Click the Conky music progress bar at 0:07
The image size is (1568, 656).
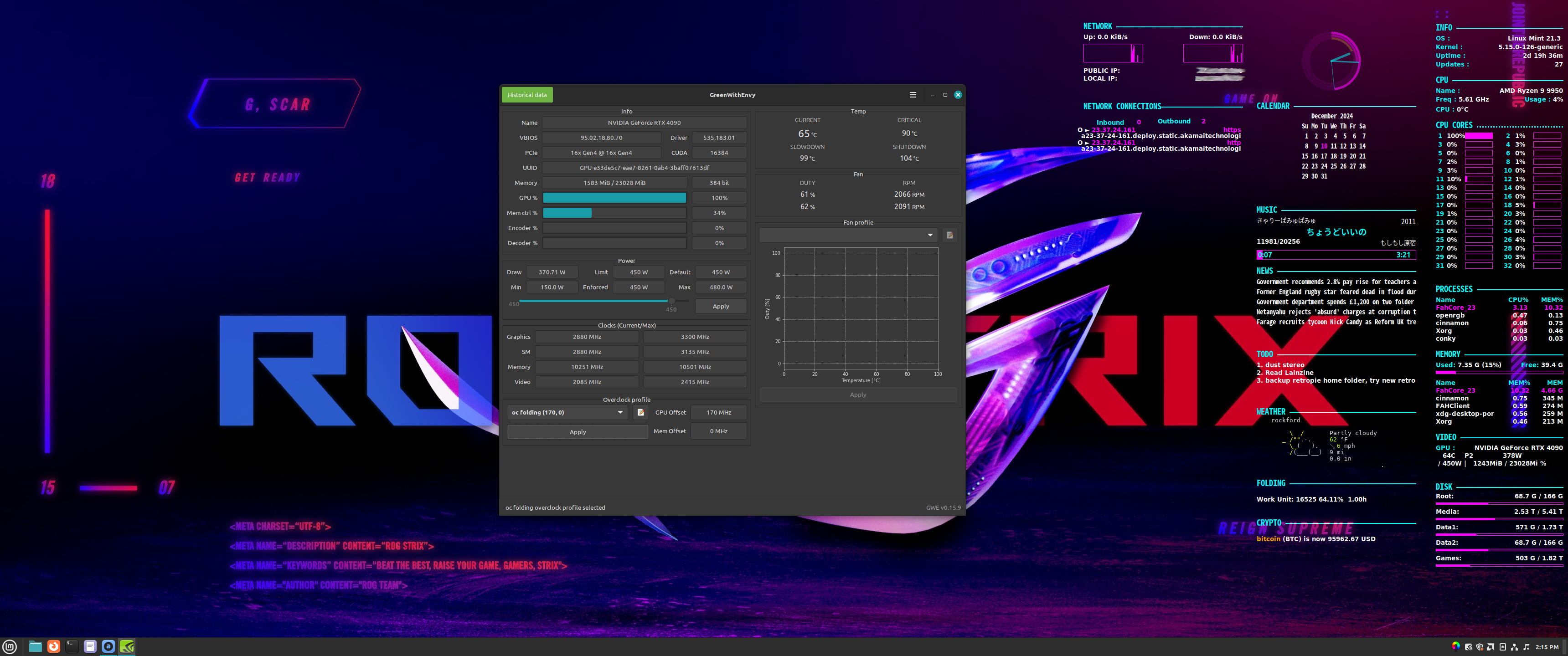(x=1336, y=255)
